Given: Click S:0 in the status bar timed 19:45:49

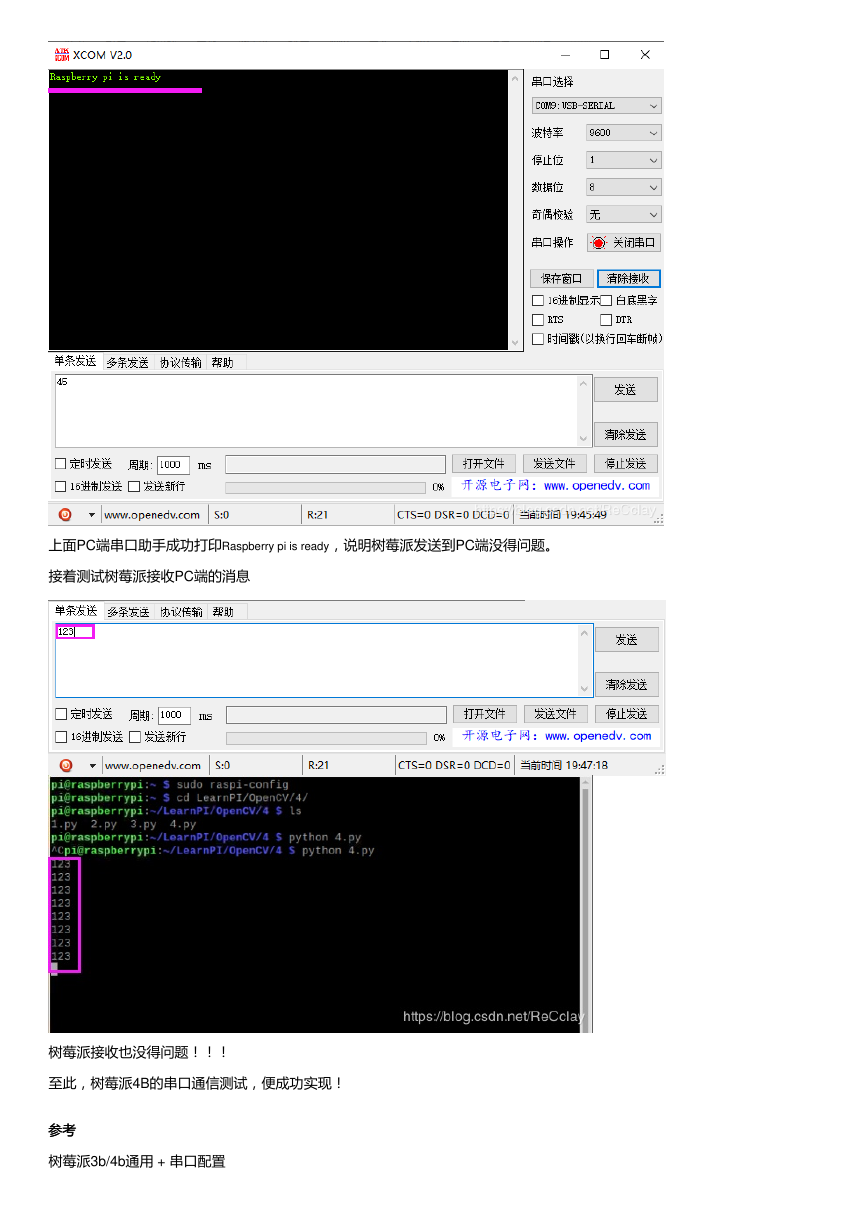Looking at the screenshot, I should (222, 514).
